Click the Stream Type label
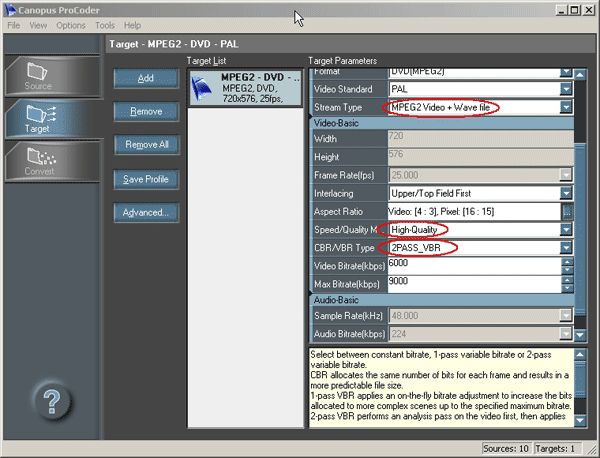600x458 pixels. 338,108
